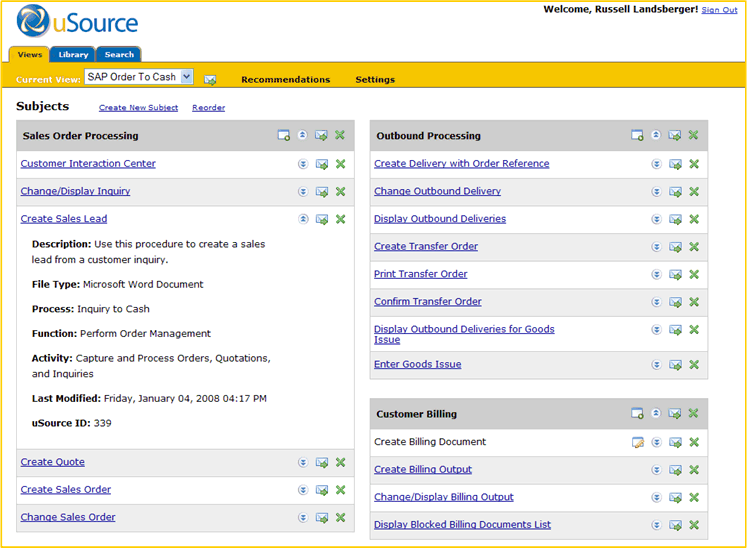This screenshot has width=747, height=548.
Task: Click the Sign Out link
Action: coord(719,10)
